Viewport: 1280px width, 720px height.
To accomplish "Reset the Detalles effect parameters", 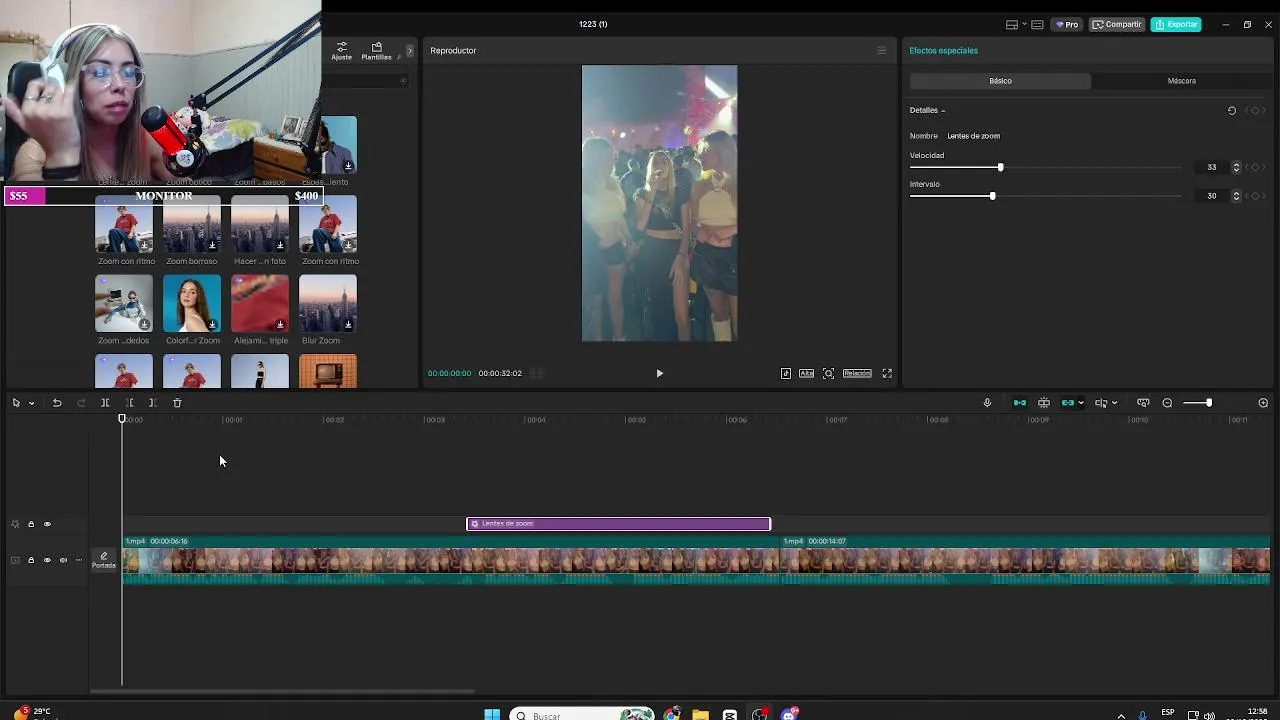I will click(x=1232, y=111).
